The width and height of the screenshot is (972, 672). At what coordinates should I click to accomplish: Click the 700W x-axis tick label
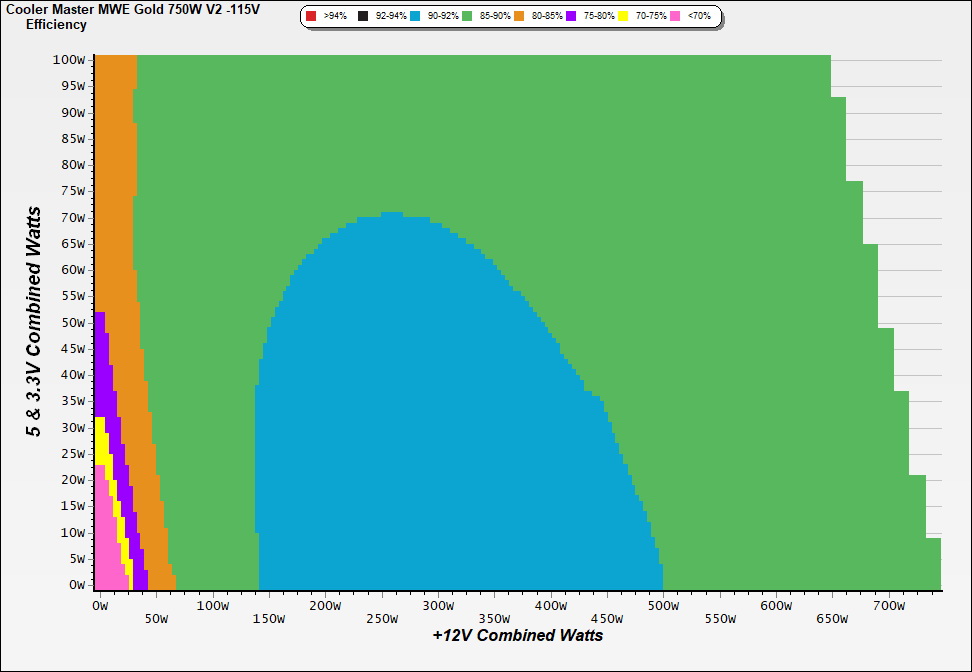click(x=889, y=606)
